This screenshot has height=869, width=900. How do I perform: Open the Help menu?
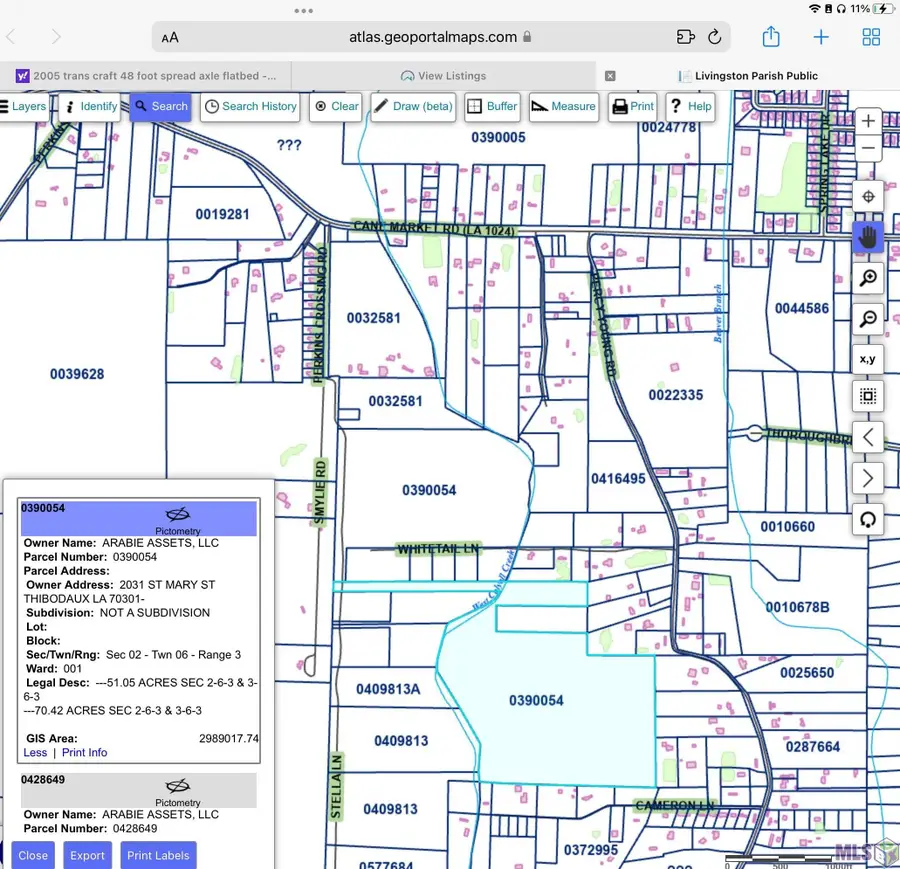[x=690, y=106]
